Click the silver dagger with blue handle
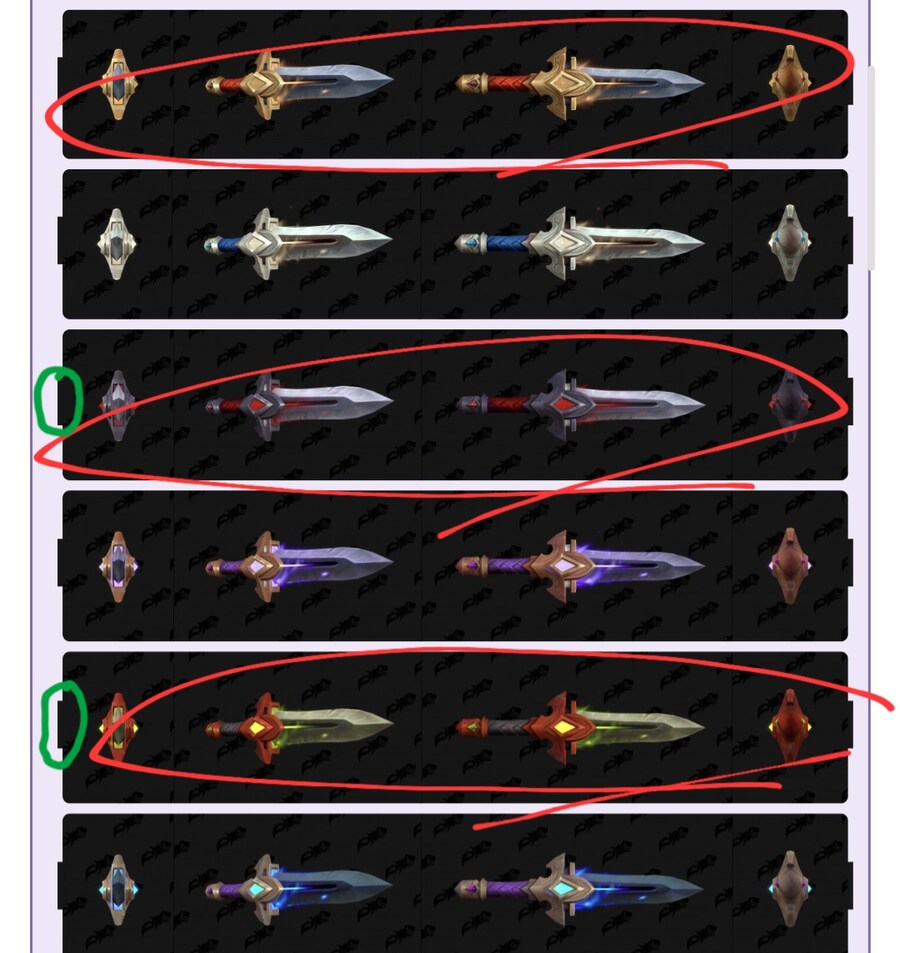Viewport: 900px width, 953px height. (x=298, y=243)
